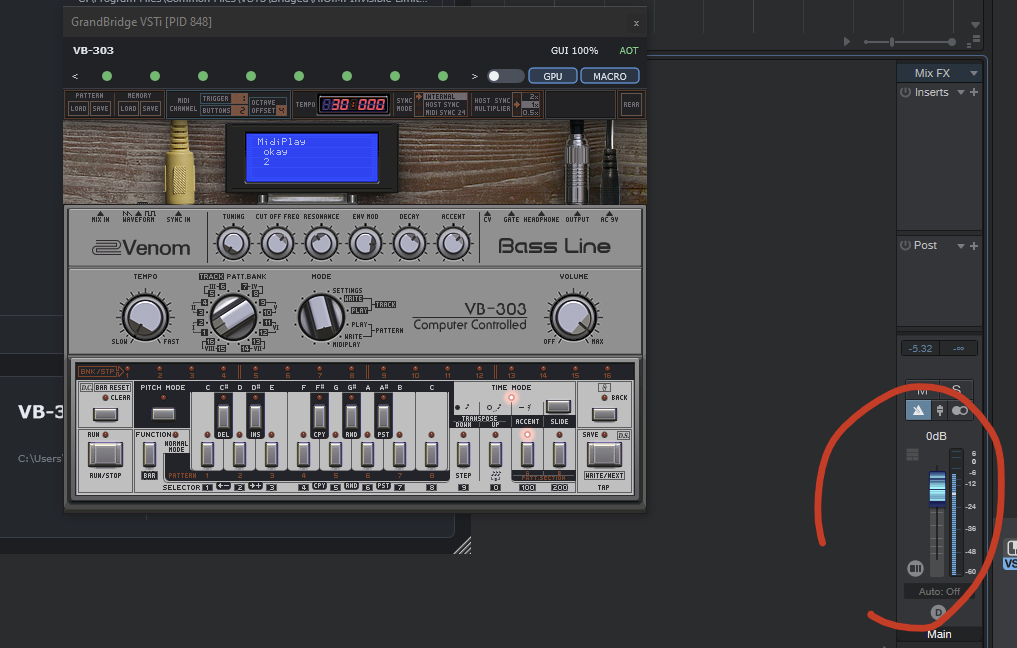Expand the Post dropdown arrow

[961, 246]
